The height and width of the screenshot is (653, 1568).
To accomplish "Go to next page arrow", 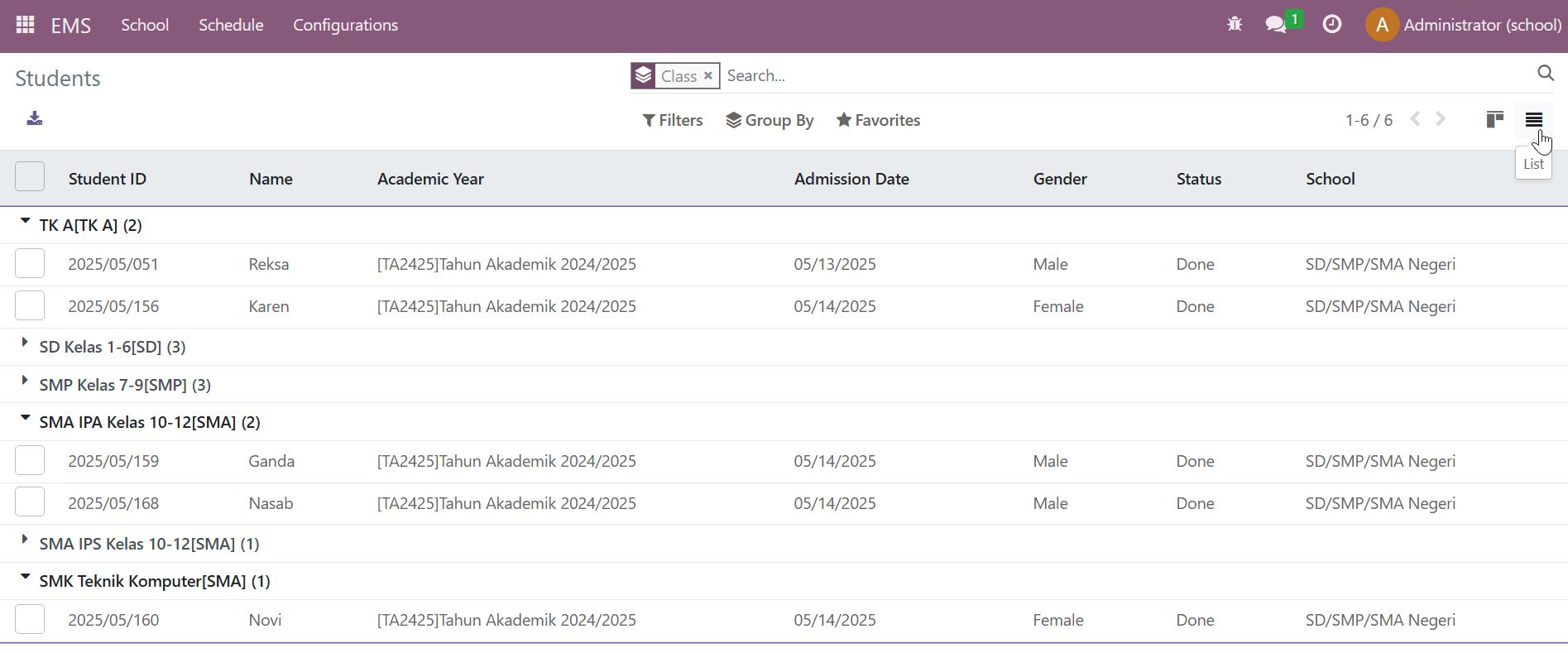I will coord(1441,119).
